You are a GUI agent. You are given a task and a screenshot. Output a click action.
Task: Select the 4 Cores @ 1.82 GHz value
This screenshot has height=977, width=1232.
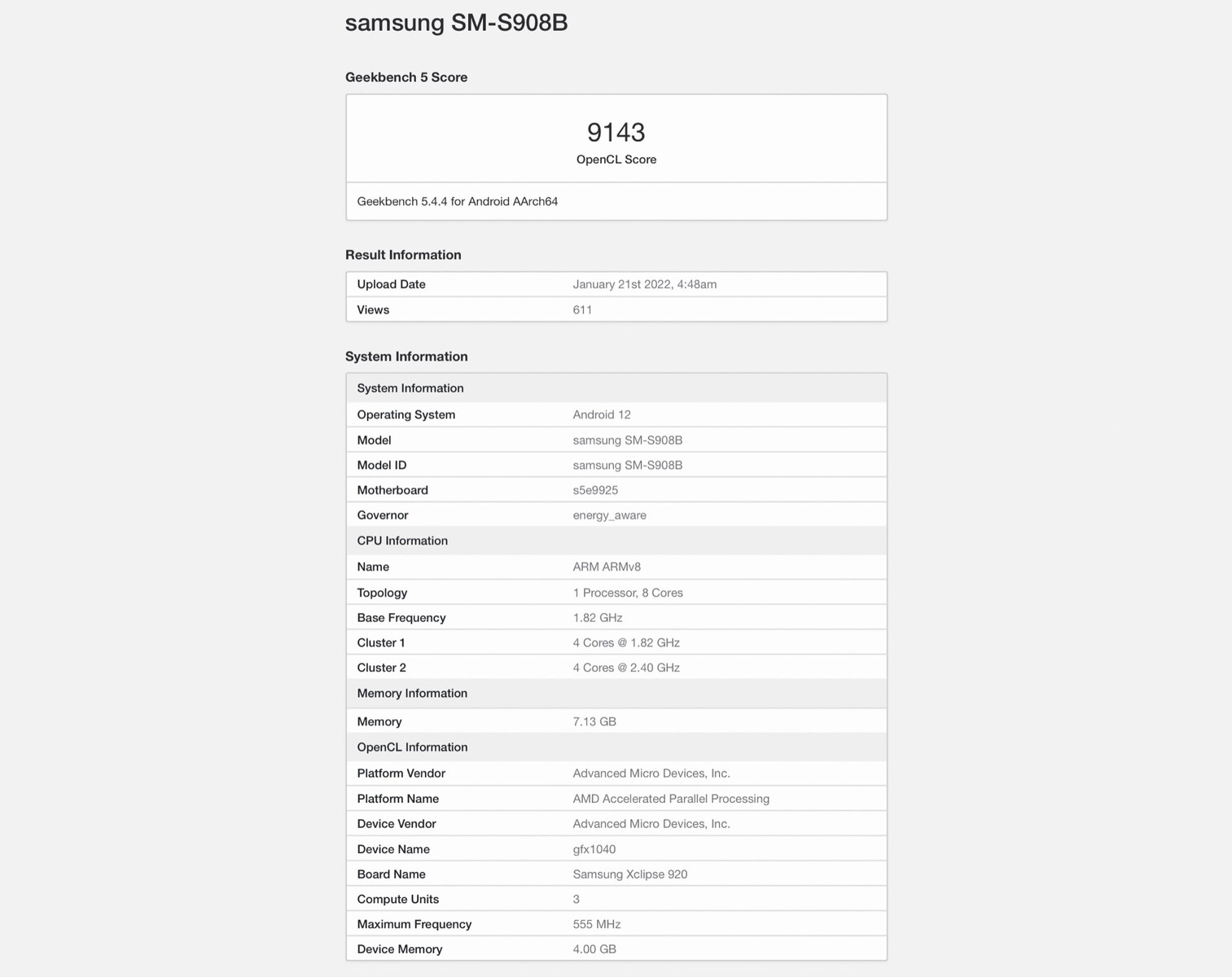tap(626, 642)
